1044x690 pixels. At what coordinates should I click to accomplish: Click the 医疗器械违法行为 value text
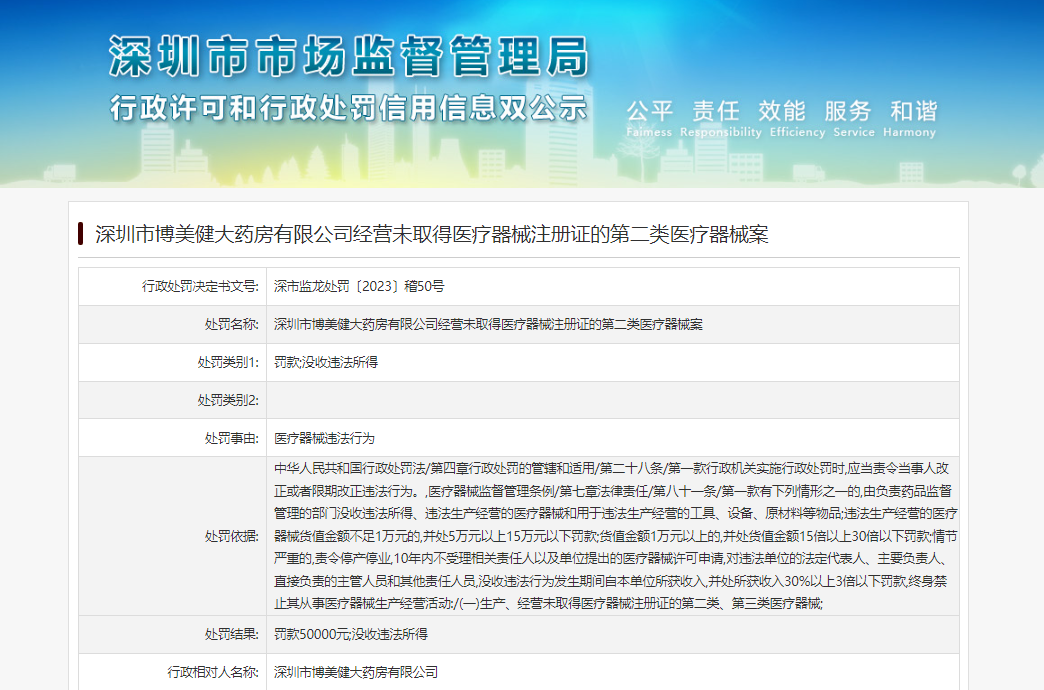(x=324, y=438)
